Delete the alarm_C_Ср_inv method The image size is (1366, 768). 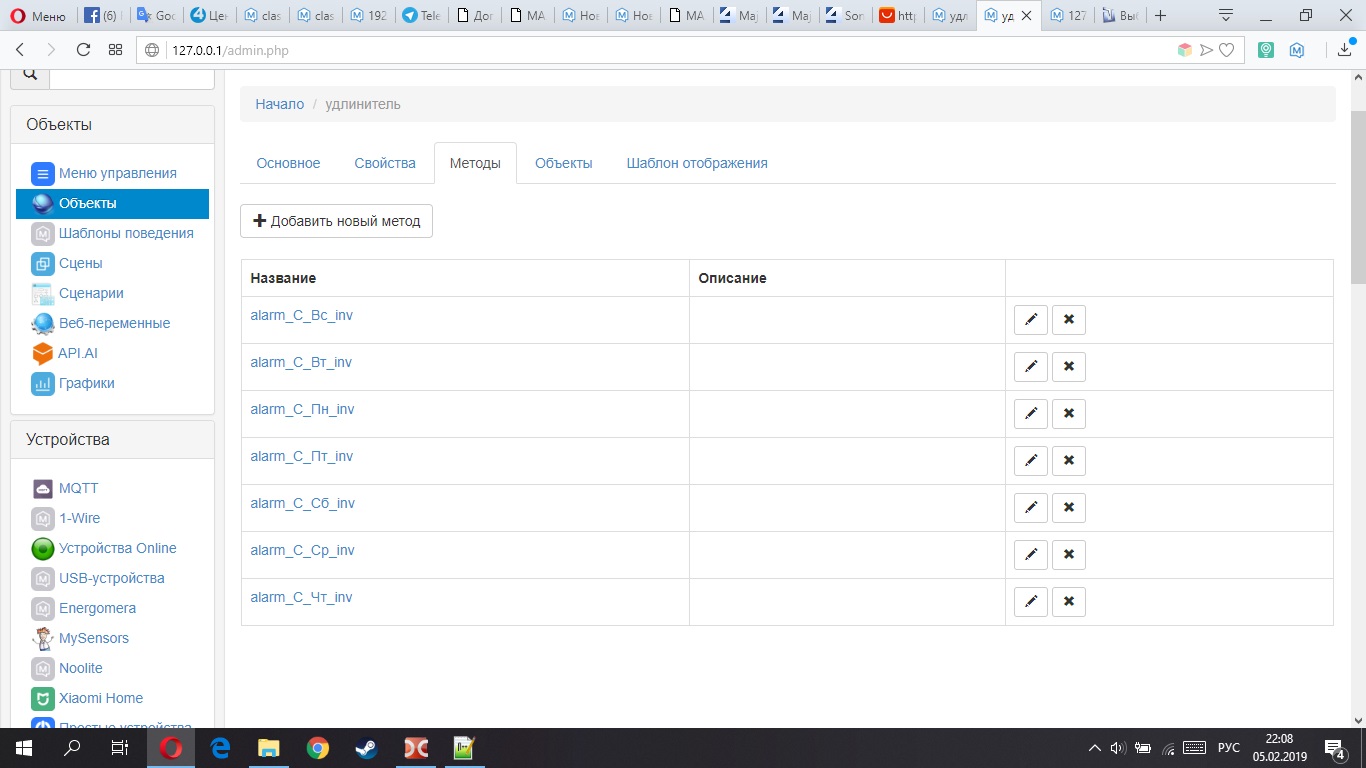click(1069, 555)
